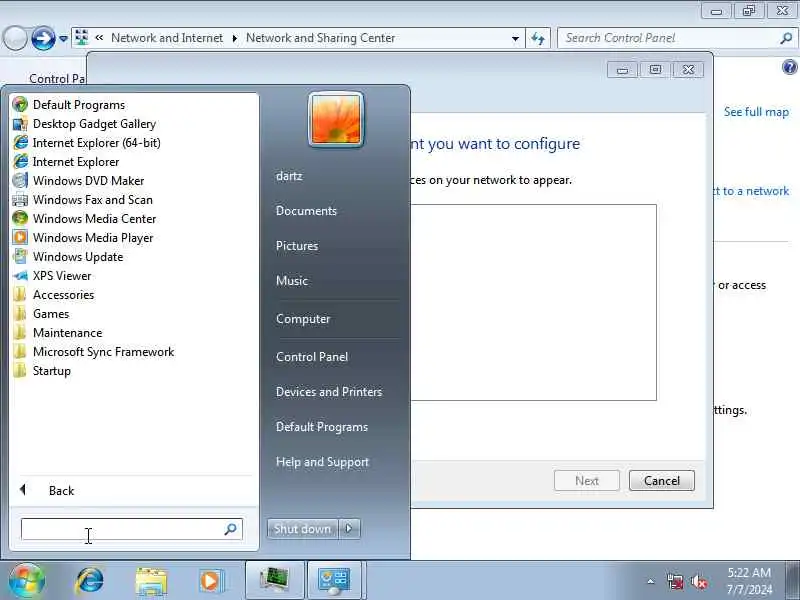Click the clock showing 5:22 AM
The height and width of the screenshot is (600, 800).
click(x=749, y=572)
